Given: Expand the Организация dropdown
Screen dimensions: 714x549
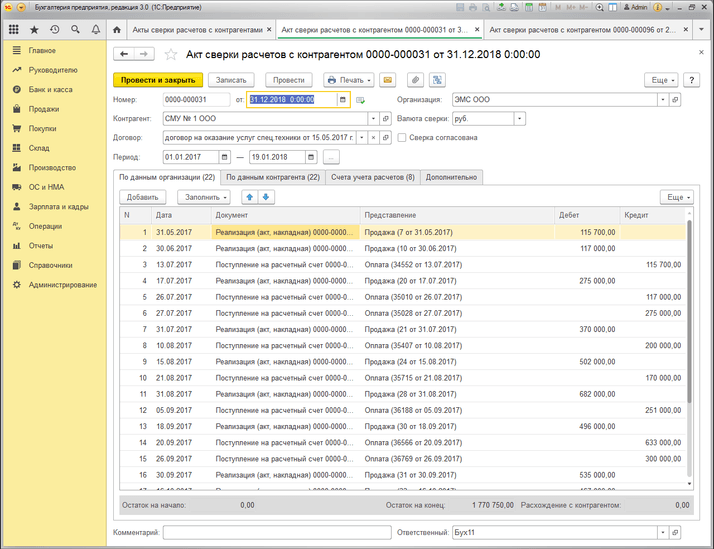Looking at the screenshot, I should point(662,100).
